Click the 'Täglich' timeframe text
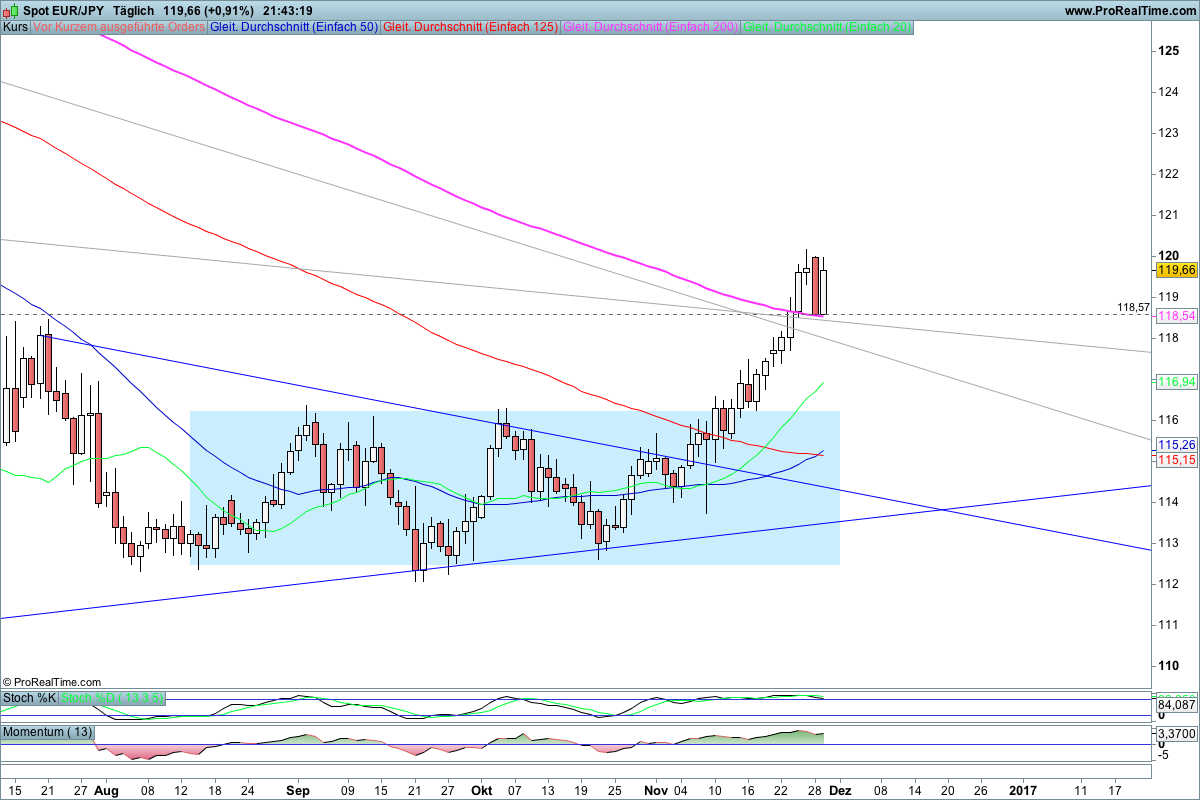 (135, 10)
